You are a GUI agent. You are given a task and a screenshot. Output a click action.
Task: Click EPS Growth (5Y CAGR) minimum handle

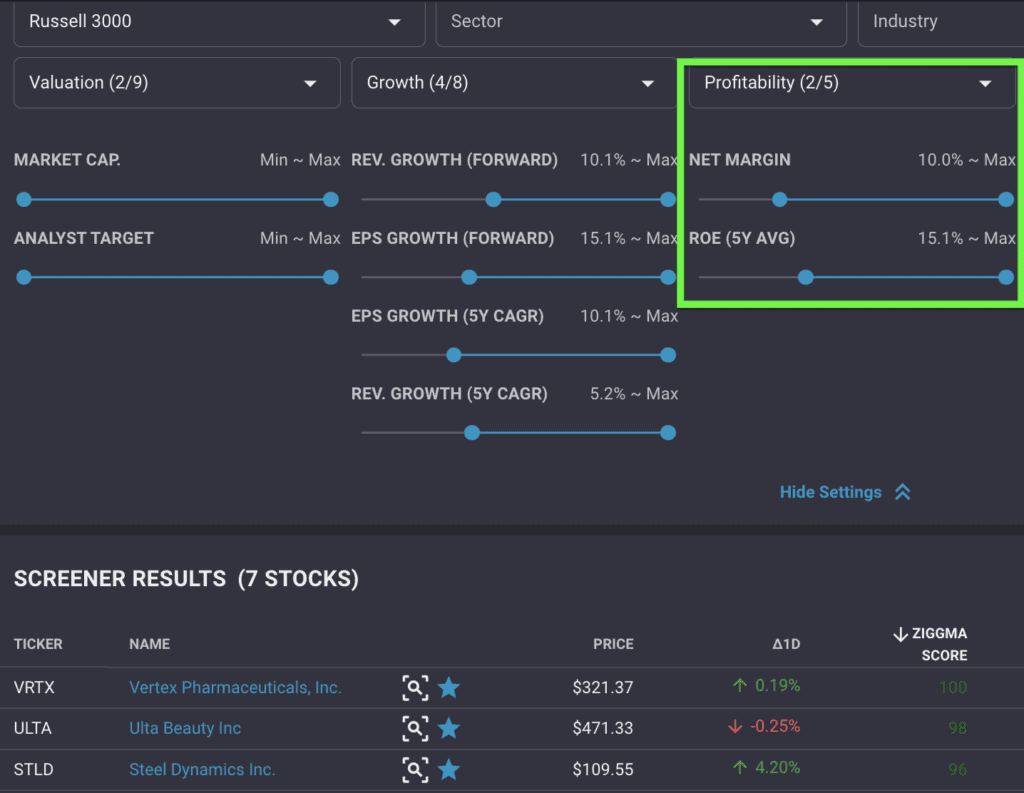coord(454,355)
